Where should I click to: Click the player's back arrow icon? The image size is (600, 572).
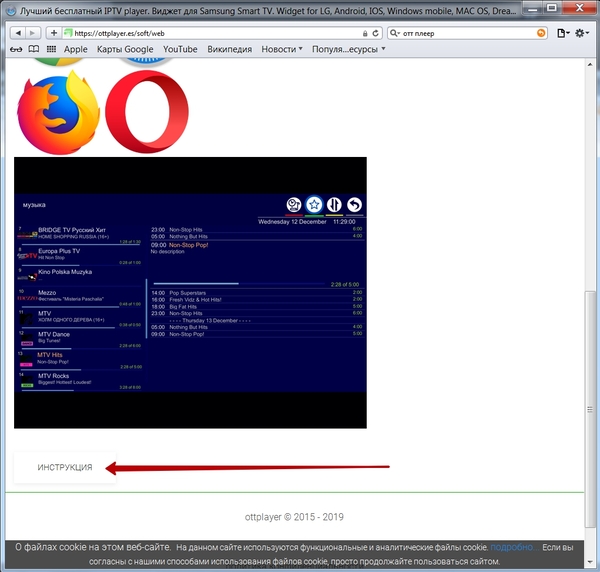(354, 205)
